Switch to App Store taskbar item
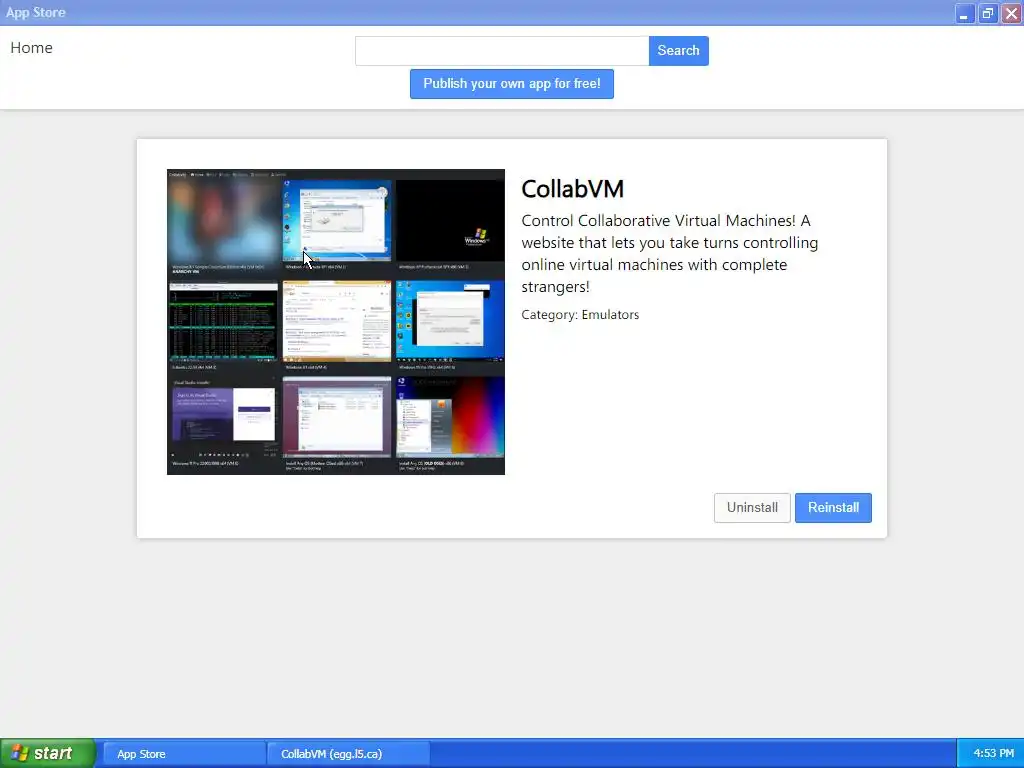Viewport: 1024px width, 768px height. [185, 754]
